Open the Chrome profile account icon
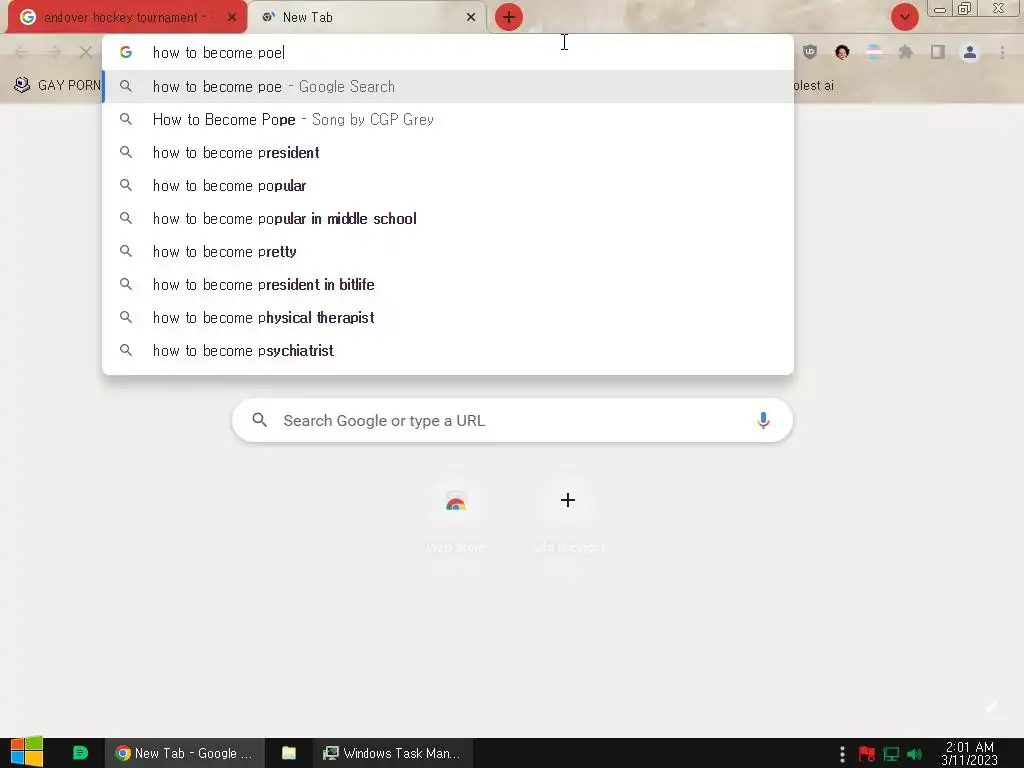1024x768 pixels. pyautogui.click(x=970, y=52)
